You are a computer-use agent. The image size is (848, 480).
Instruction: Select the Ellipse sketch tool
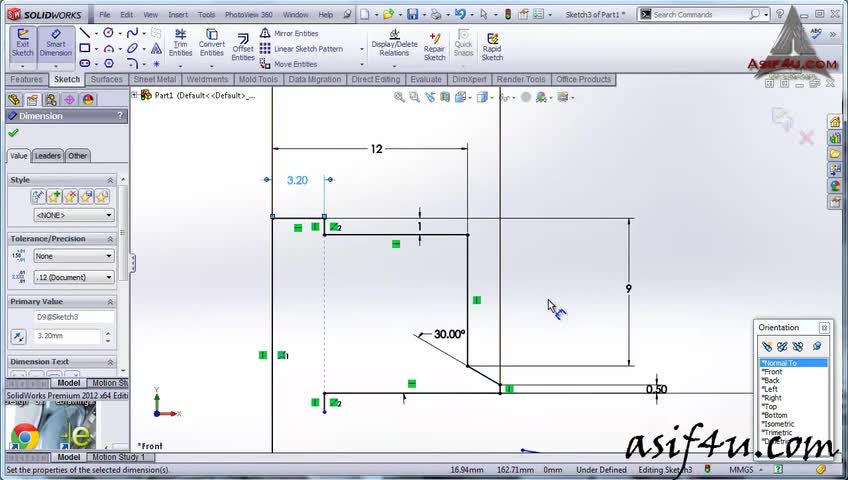132,49
